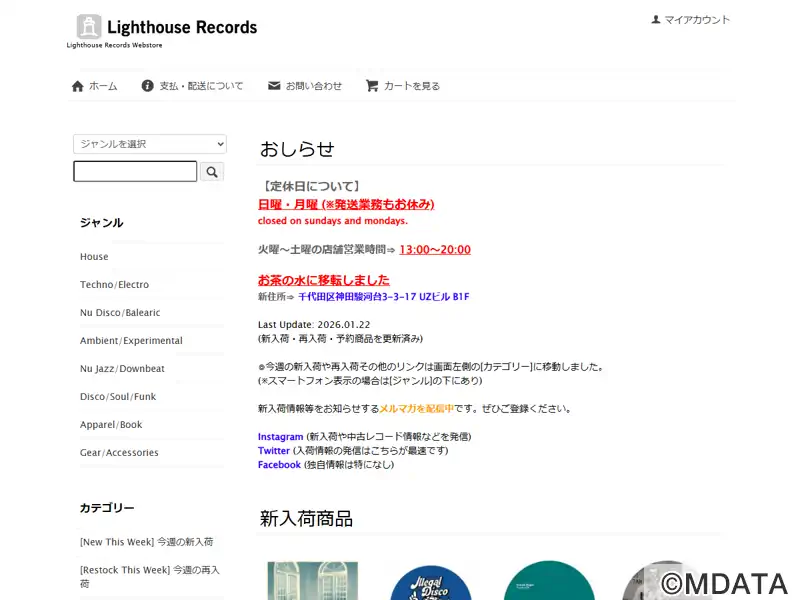Screen dimensions: 800x600
Task: Click the メルマガを配信中 newsletter link
Action: 416,409
